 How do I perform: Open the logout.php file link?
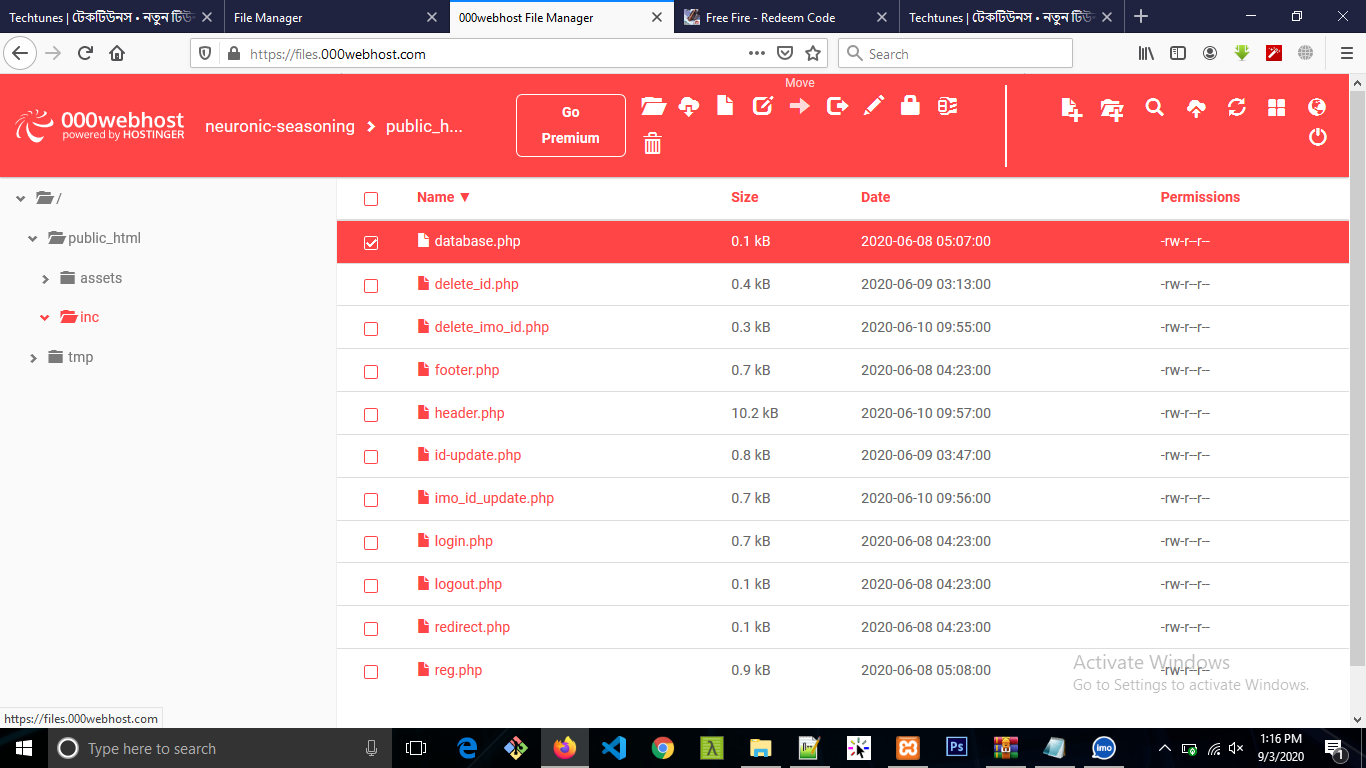click(468, 584)
